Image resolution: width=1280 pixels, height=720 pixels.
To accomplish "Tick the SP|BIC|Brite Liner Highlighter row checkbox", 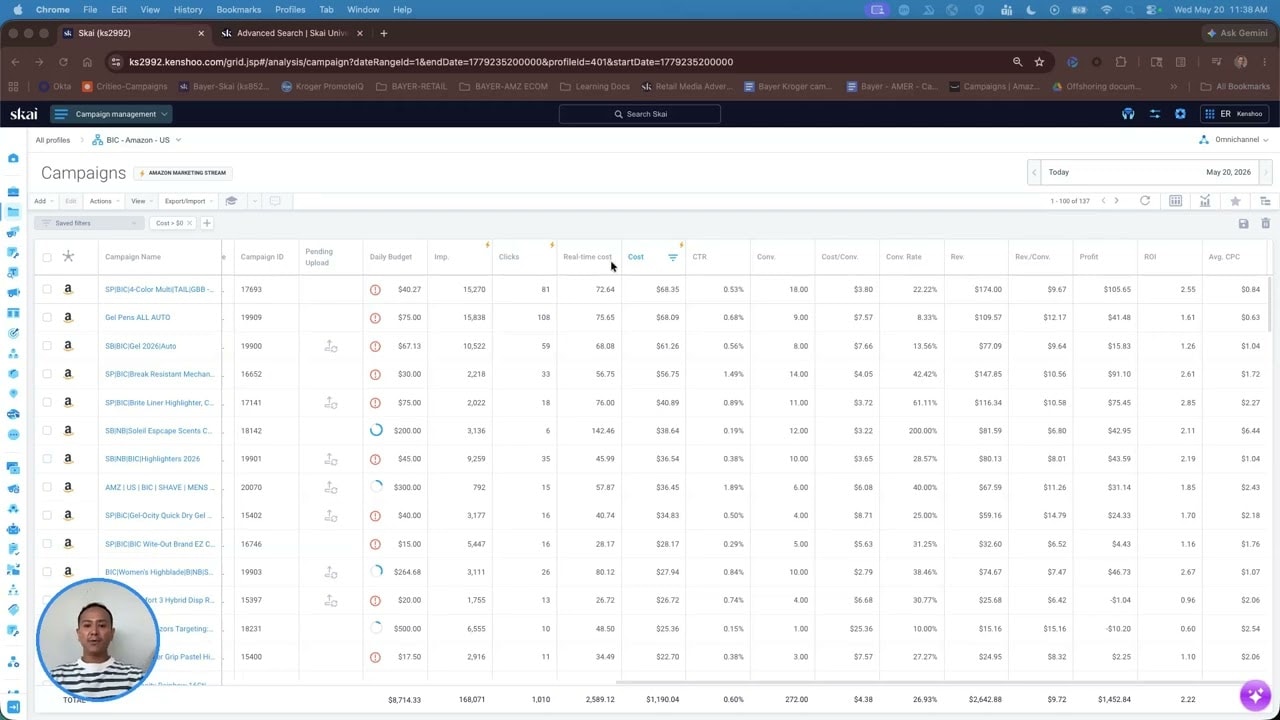I will (x=47, y=402).
